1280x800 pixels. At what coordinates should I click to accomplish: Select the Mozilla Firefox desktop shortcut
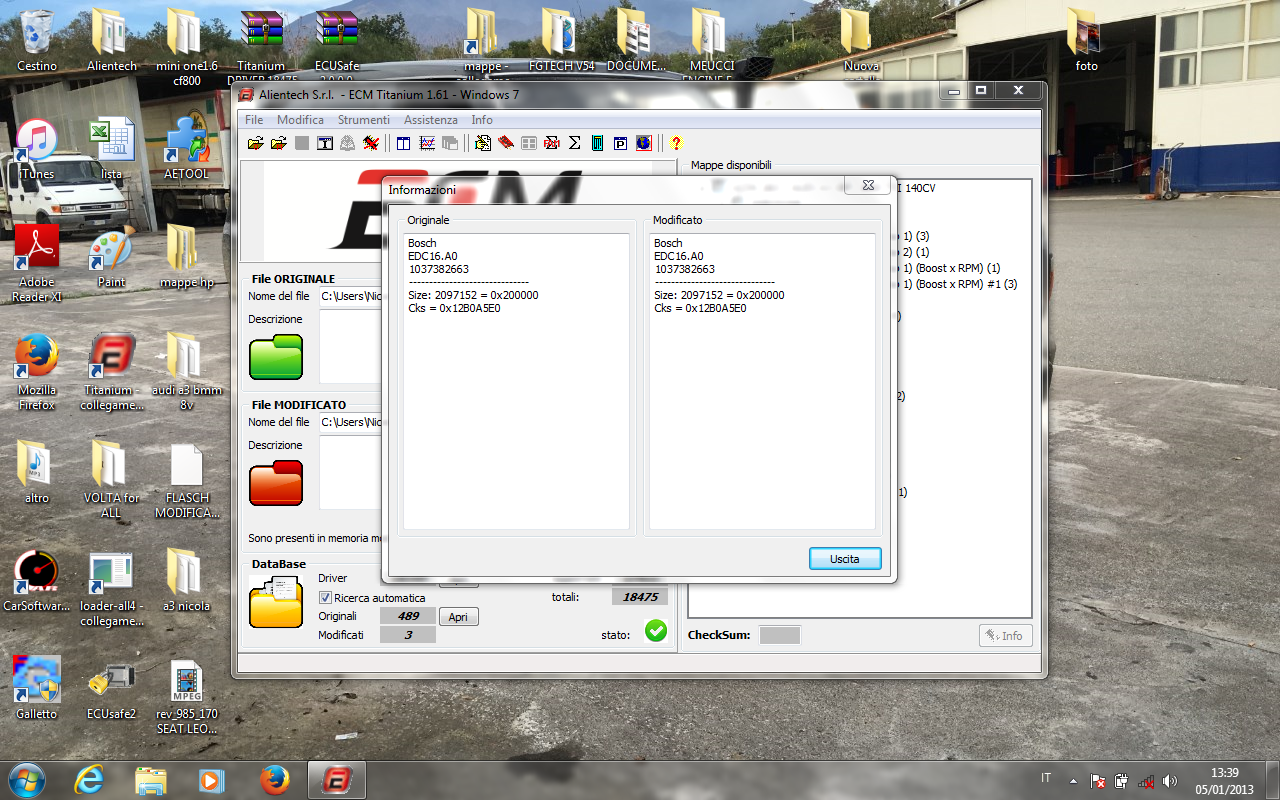tap(37, 372)
